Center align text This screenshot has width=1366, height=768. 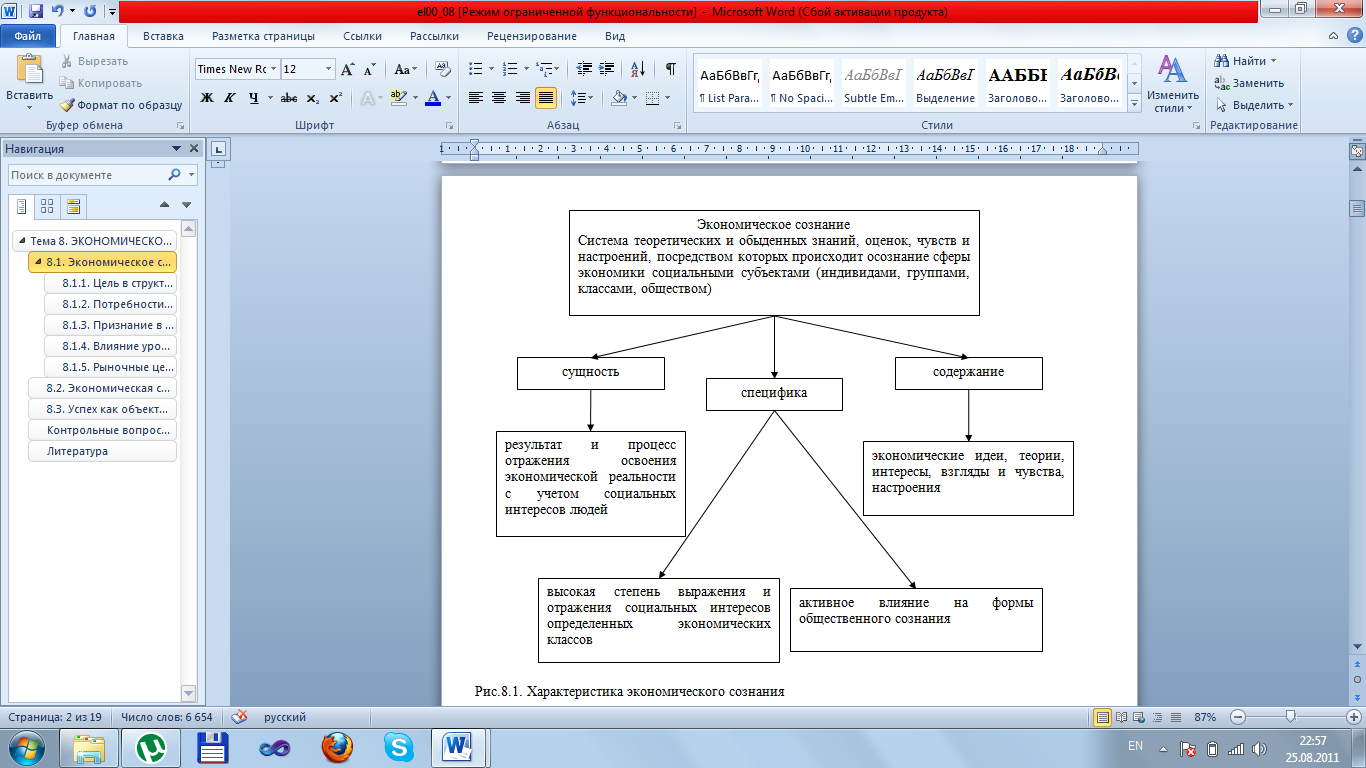(x=499, y=98)
